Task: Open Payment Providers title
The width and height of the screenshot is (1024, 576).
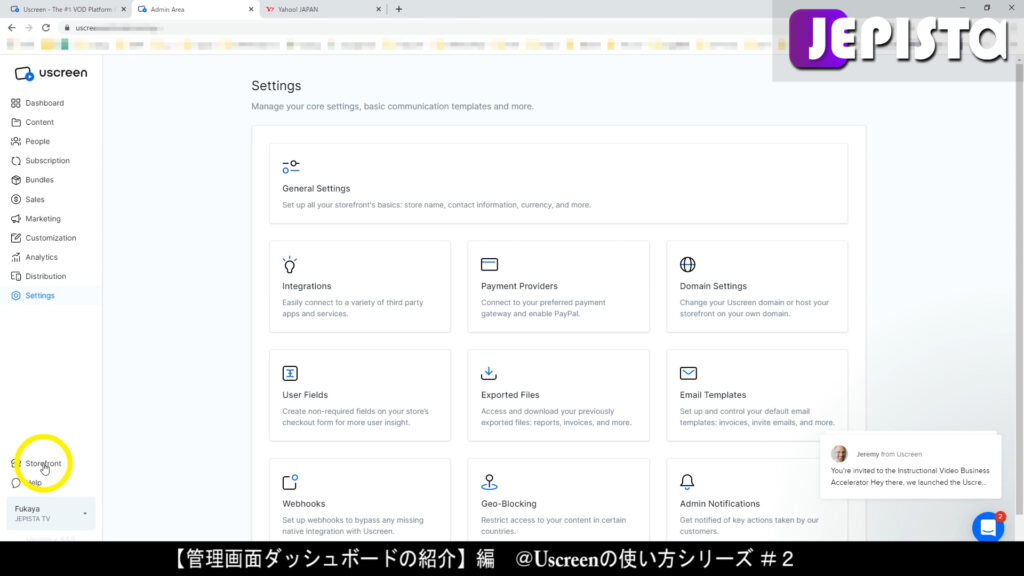Action: point(519,286)
